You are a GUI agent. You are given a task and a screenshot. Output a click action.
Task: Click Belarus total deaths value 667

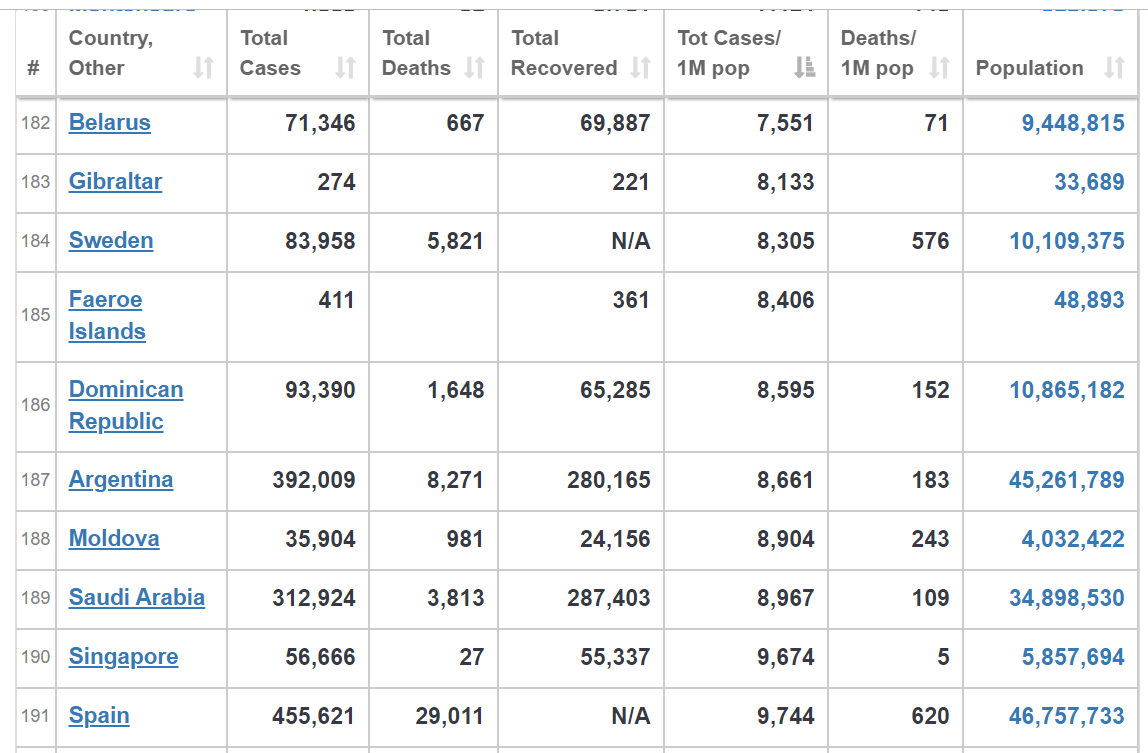coord(465,123)
